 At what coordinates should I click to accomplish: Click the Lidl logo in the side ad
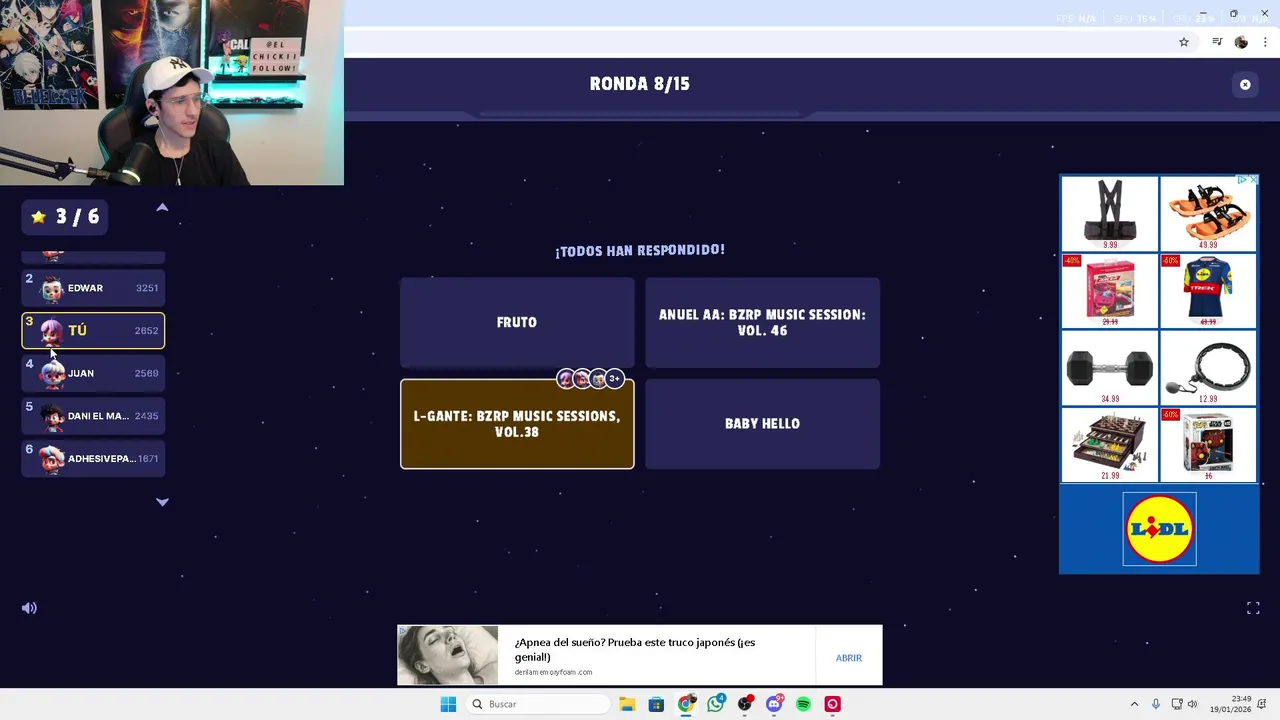[1159, 529]
